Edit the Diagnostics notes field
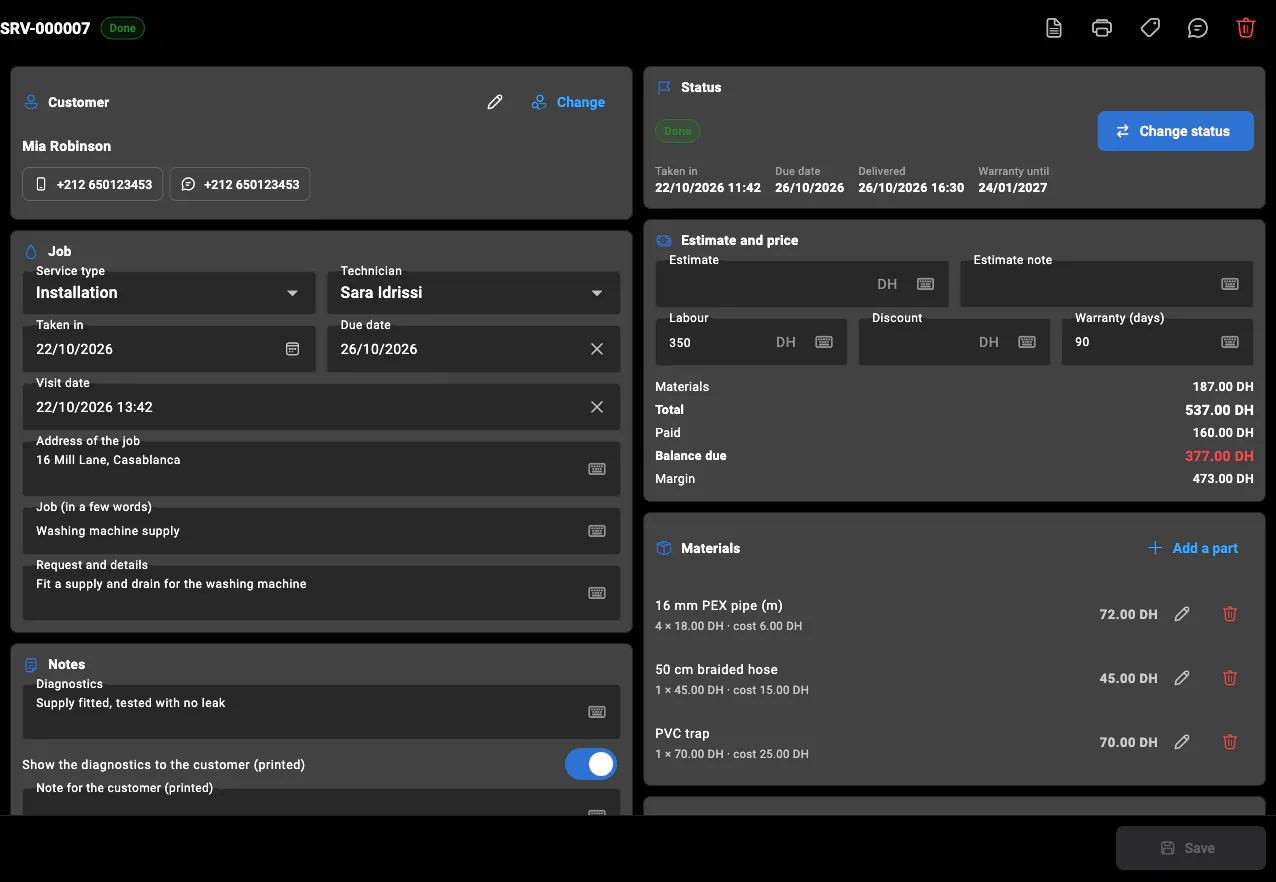 321,711
